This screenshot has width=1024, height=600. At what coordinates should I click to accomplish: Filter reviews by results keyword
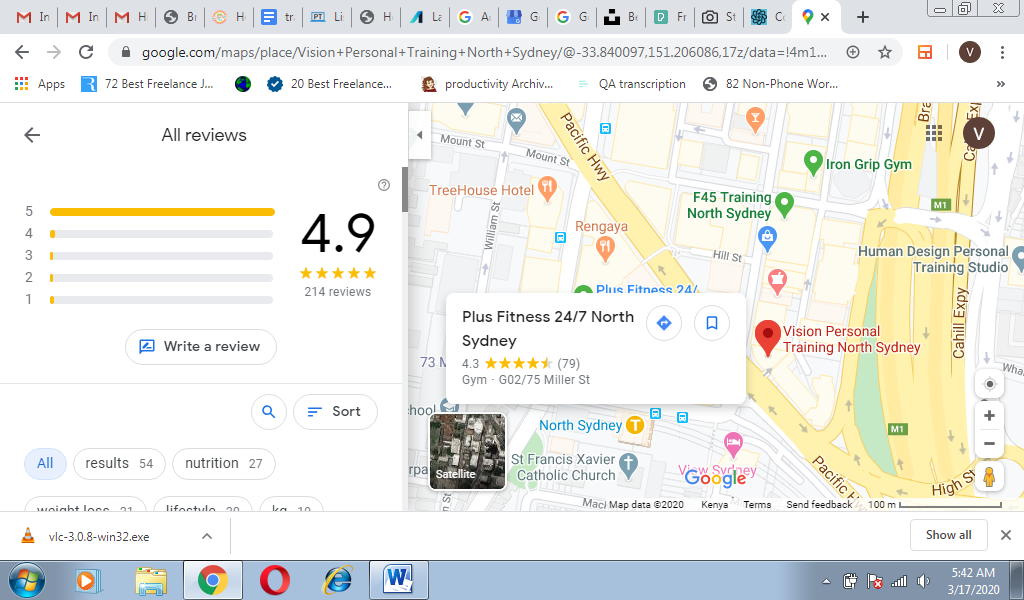120,464
